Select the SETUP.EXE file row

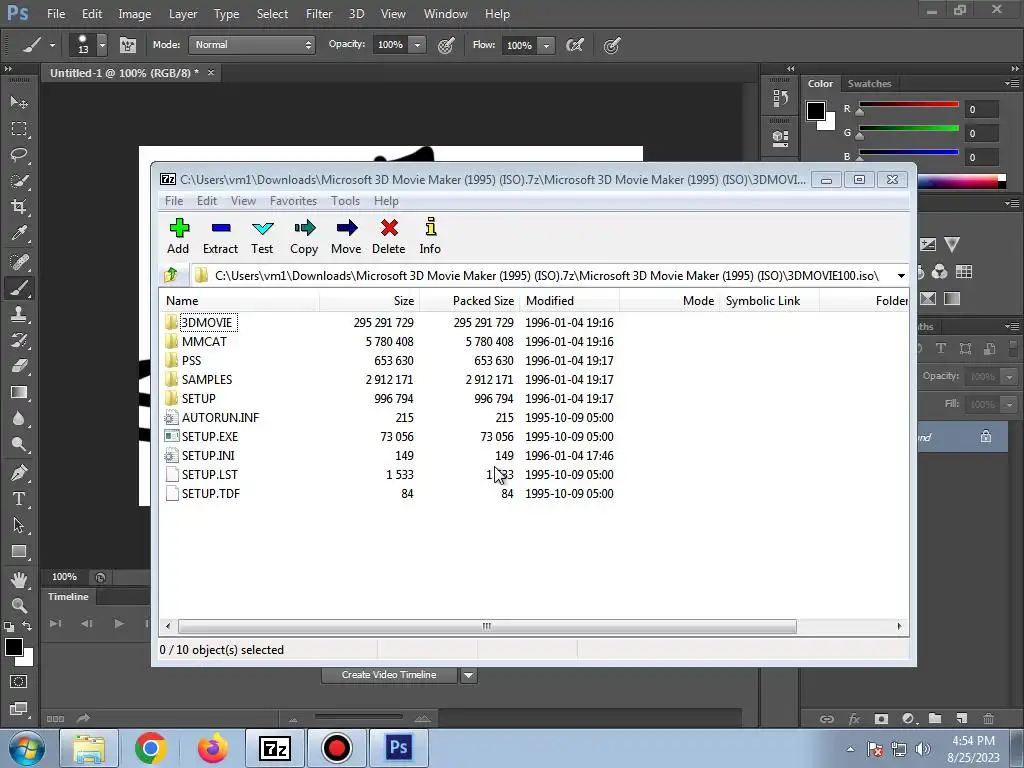coord(533,436)
